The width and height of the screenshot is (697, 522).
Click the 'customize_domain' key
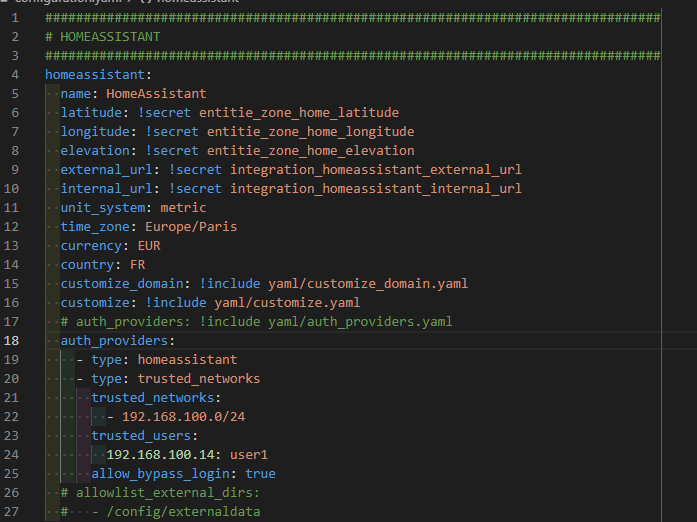pyautogui.click(x=122, y=284)
